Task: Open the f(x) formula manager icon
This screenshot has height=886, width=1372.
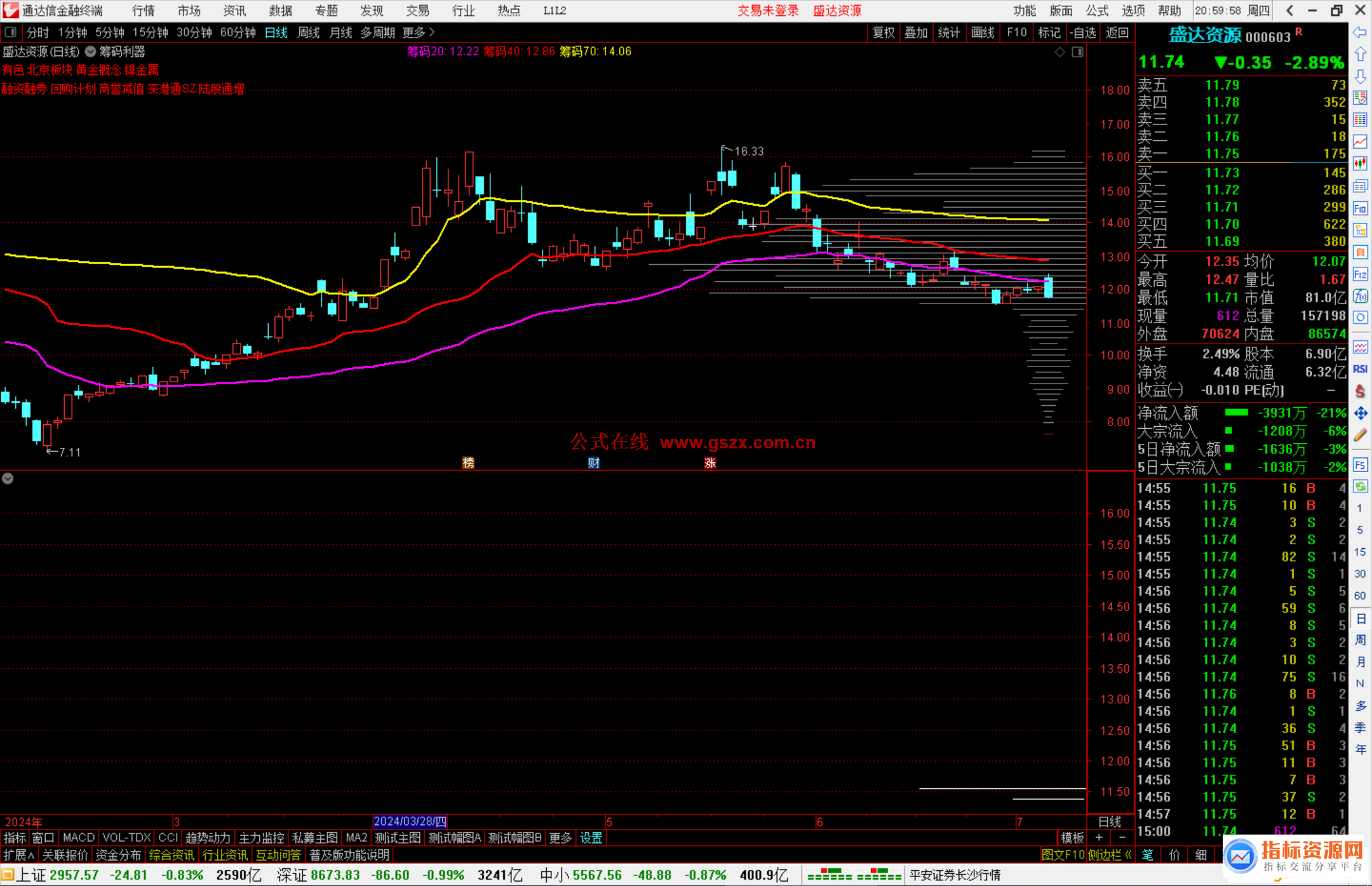Action: [1360, 296]
